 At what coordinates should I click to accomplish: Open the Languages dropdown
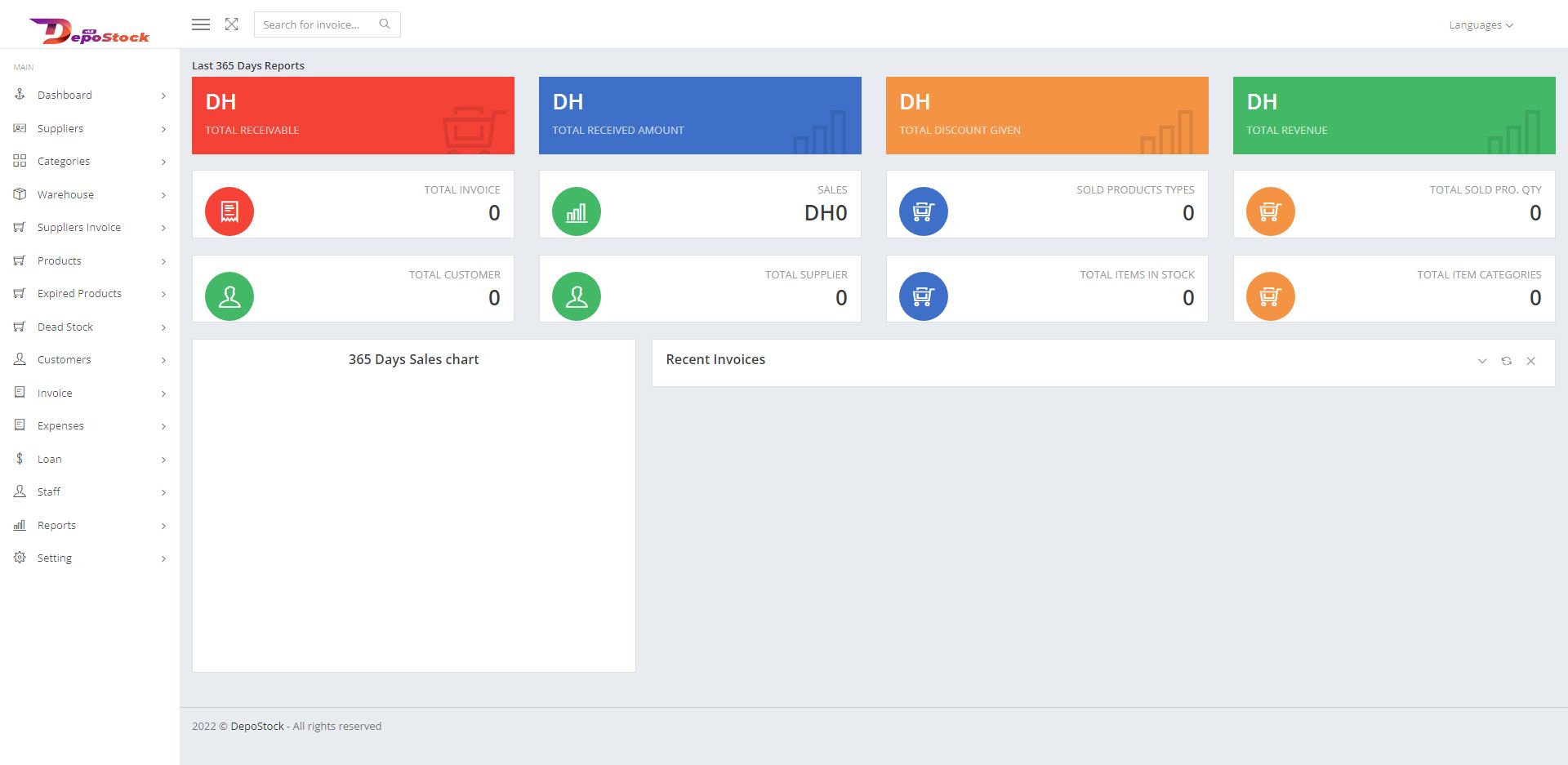pyautogui.click(x=1481, y=25)
